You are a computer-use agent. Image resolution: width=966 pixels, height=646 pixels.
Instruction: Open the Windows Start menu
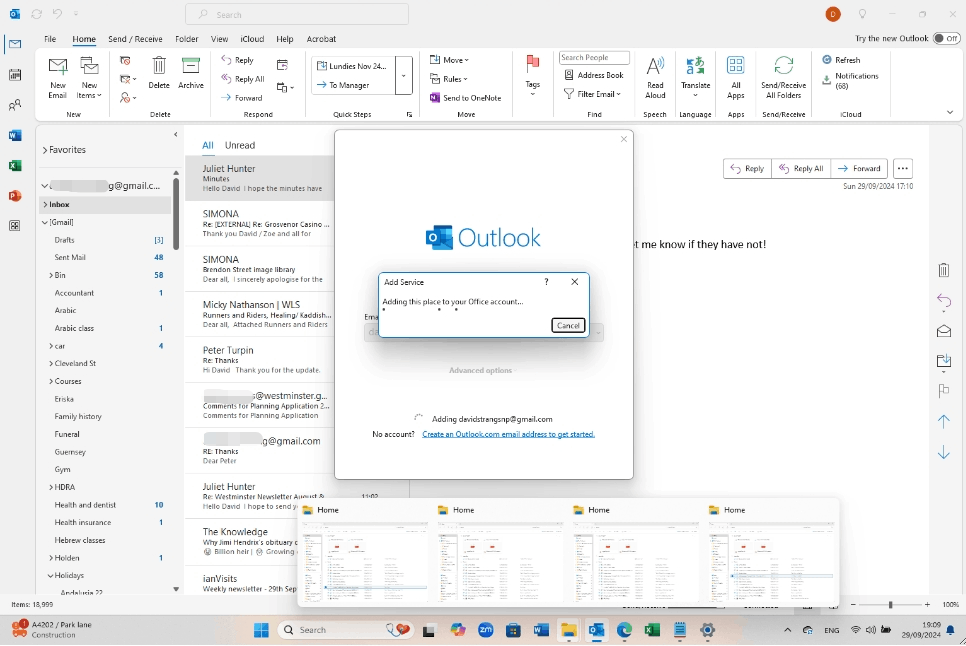pos(262,629)
